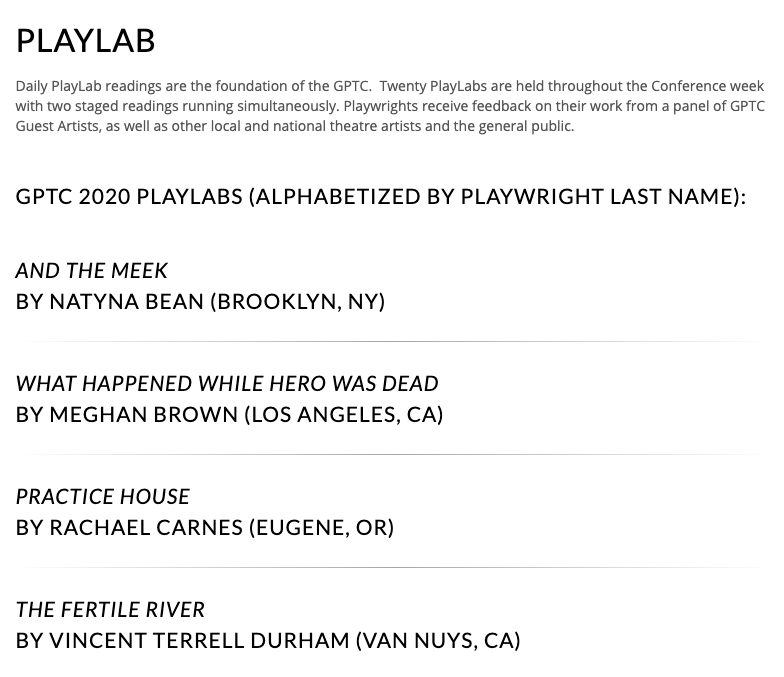Click the divider below Rachael Carnes entry

[390, 568]
